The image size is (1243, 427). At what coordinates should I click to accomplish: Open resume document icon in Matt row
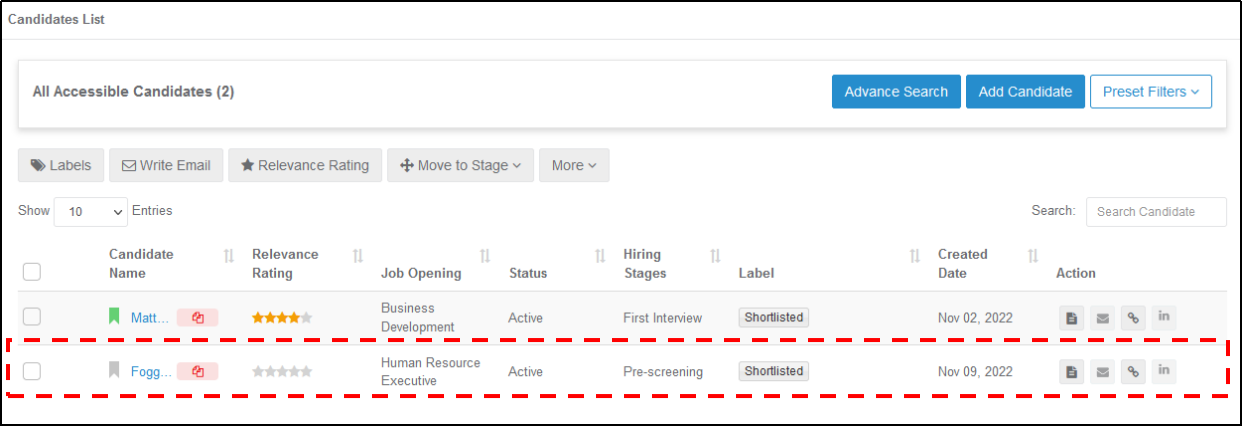tap(1071, 318)
